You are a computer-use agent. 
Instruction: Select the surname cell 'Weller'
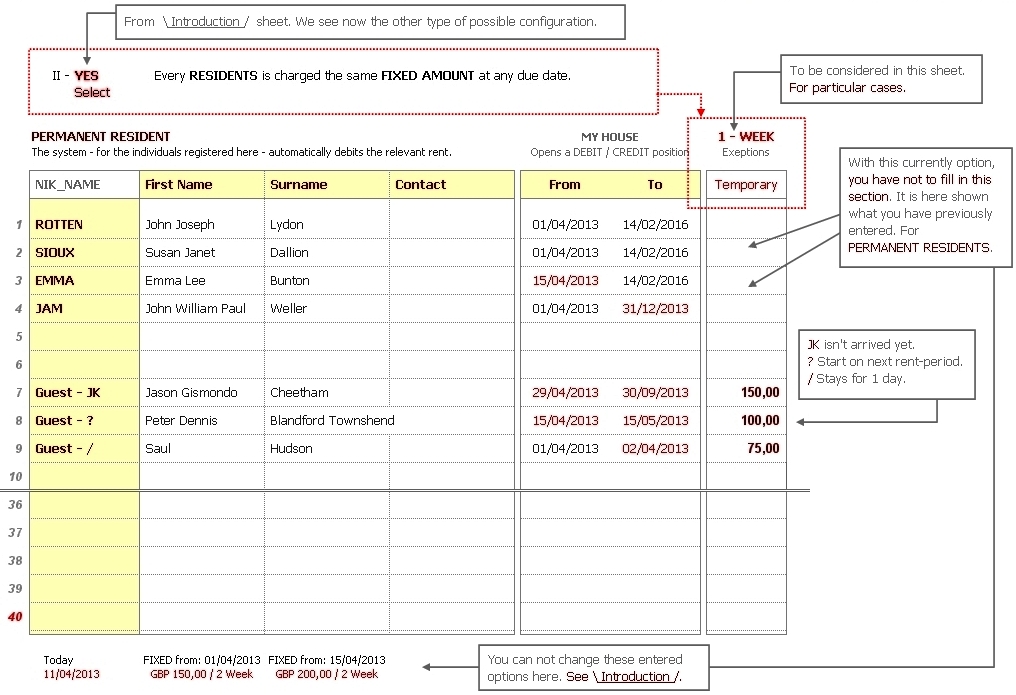327,308
